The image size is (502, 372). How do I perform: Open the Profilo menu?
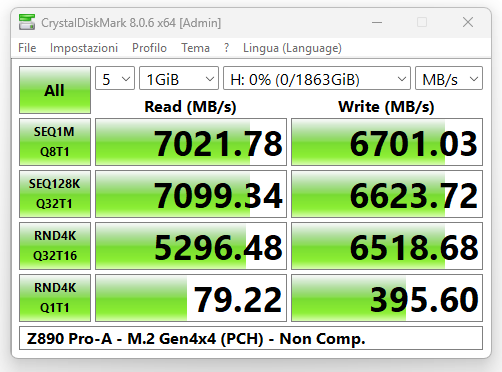point(149,48)
